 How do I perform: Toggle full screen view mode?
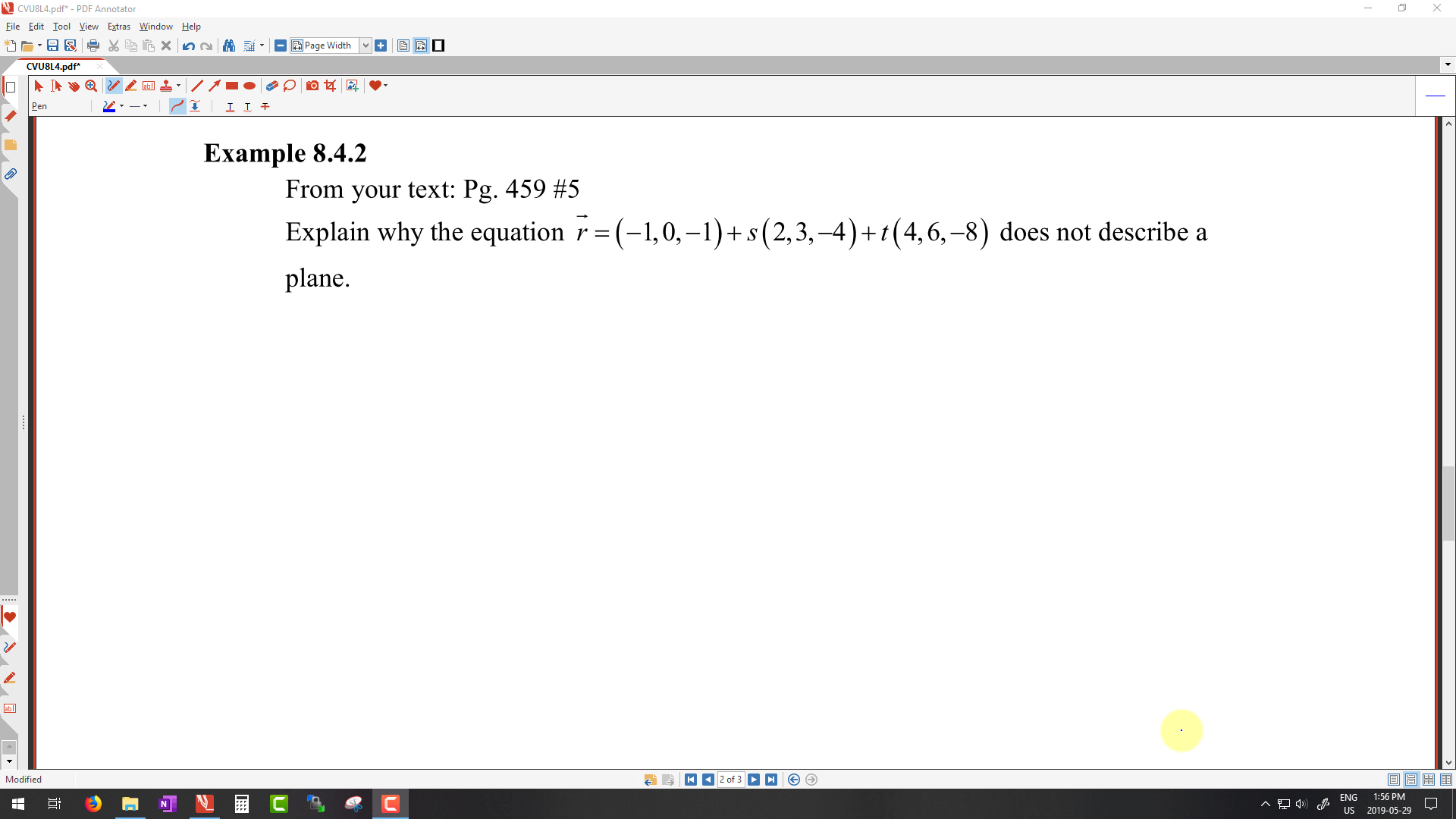(x=438, y=45)
